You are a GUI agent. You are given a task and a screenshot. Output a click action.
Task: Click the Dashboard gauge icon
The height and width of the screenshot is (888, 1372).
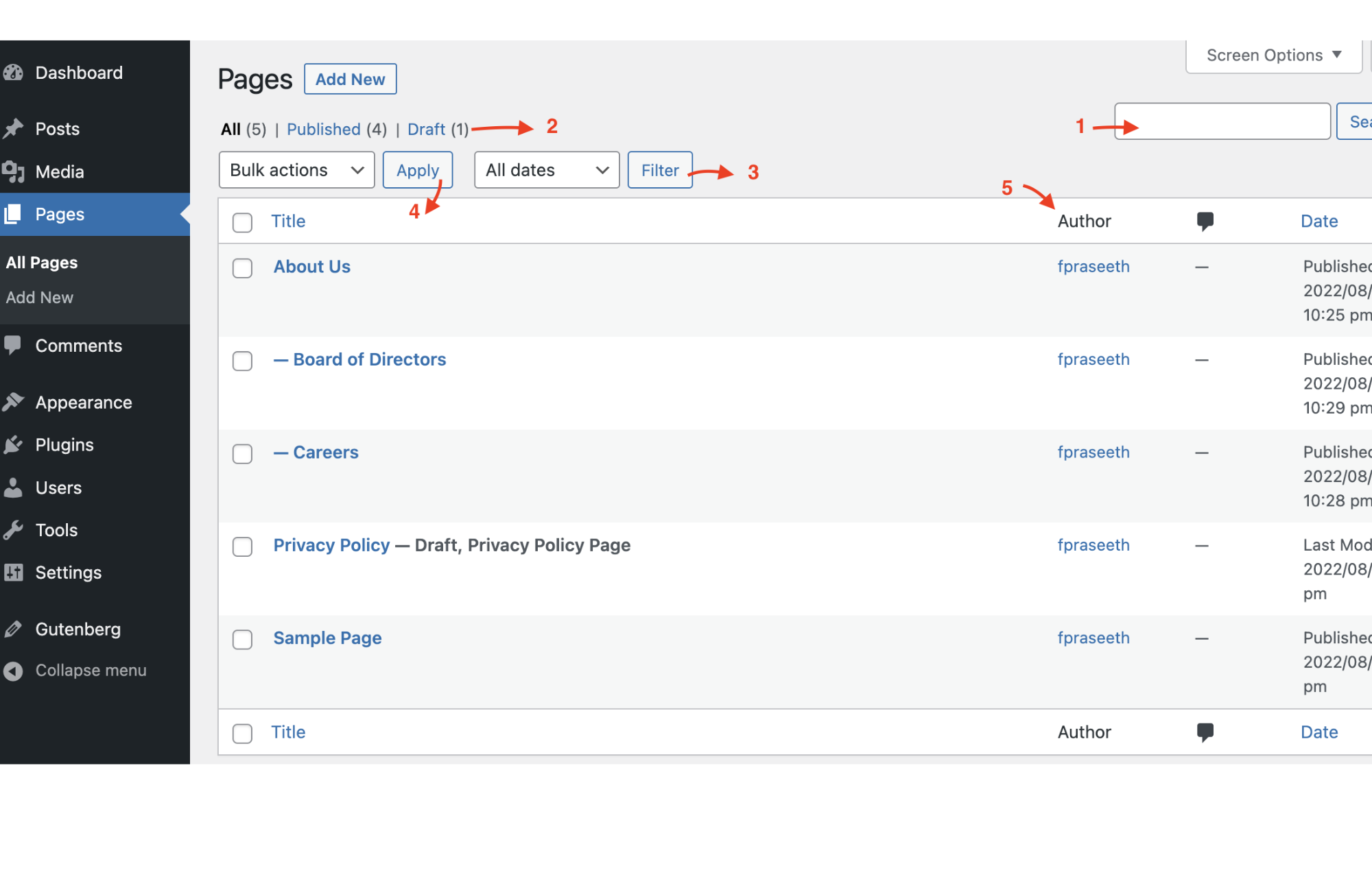pos(13,73)
